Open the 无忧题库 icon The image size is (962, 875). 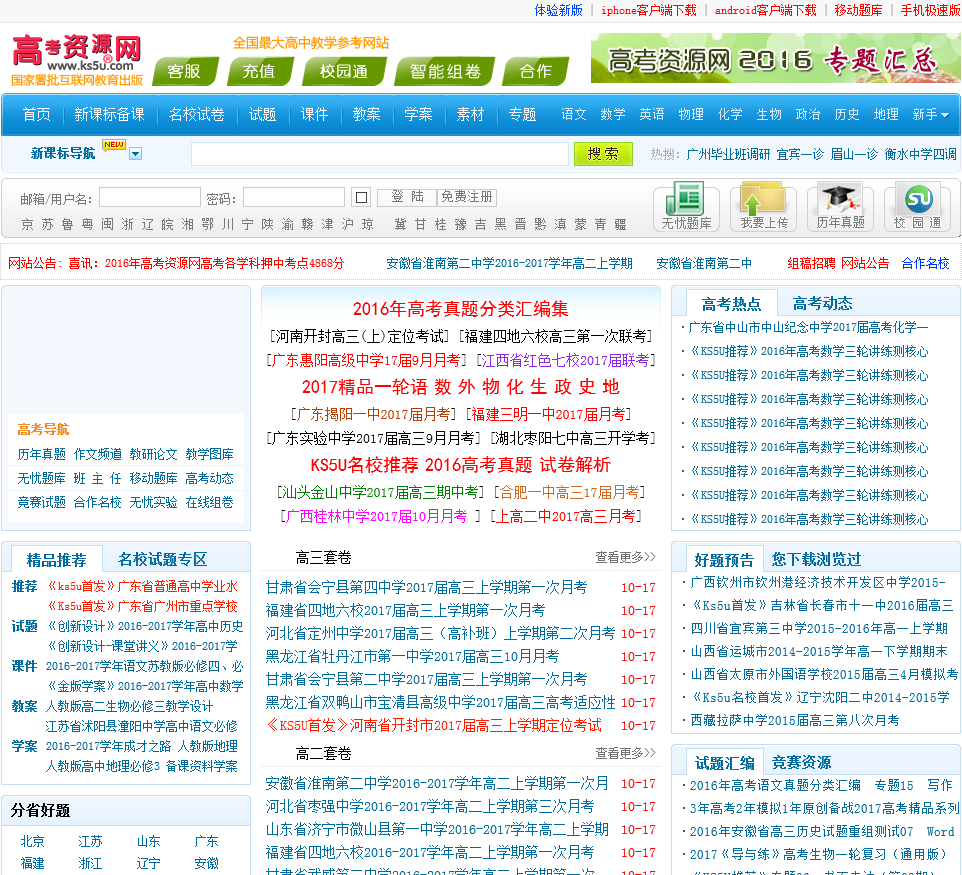click(686, 206)
